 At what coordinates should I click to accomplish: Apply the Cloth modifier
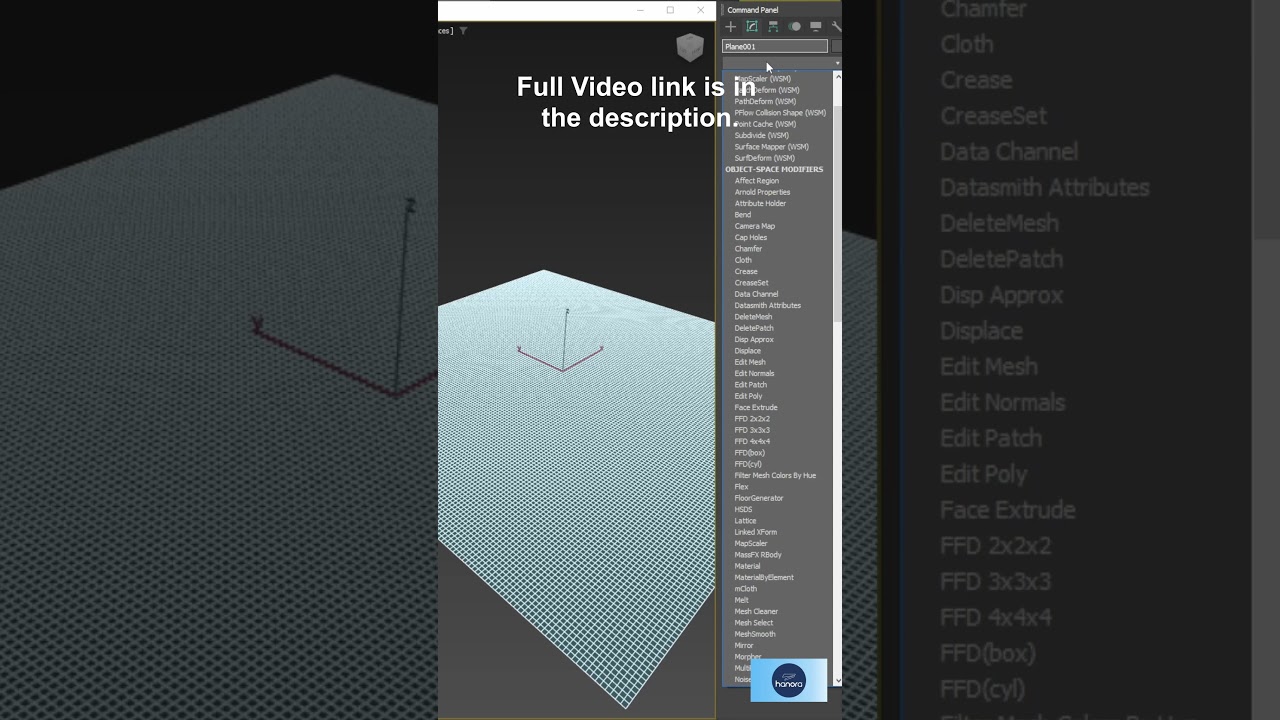coord(743,260)
